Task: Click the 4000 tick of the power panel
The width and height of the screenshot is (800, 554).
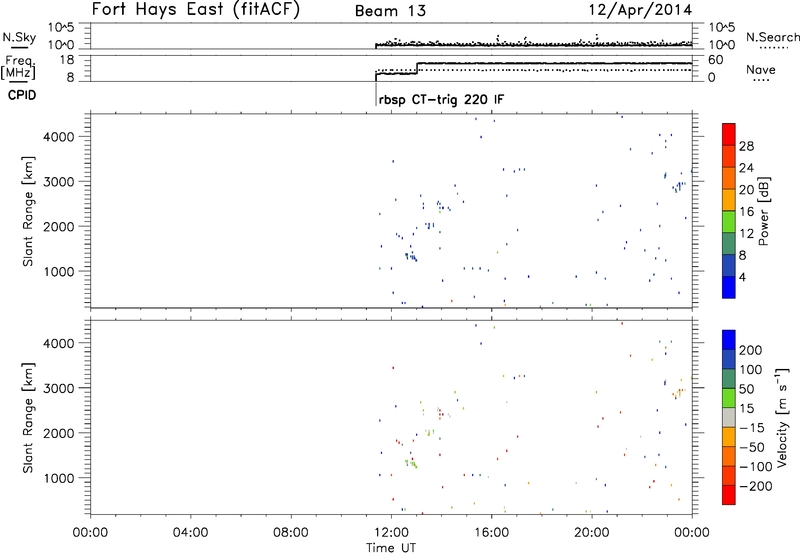Action: 59,137
